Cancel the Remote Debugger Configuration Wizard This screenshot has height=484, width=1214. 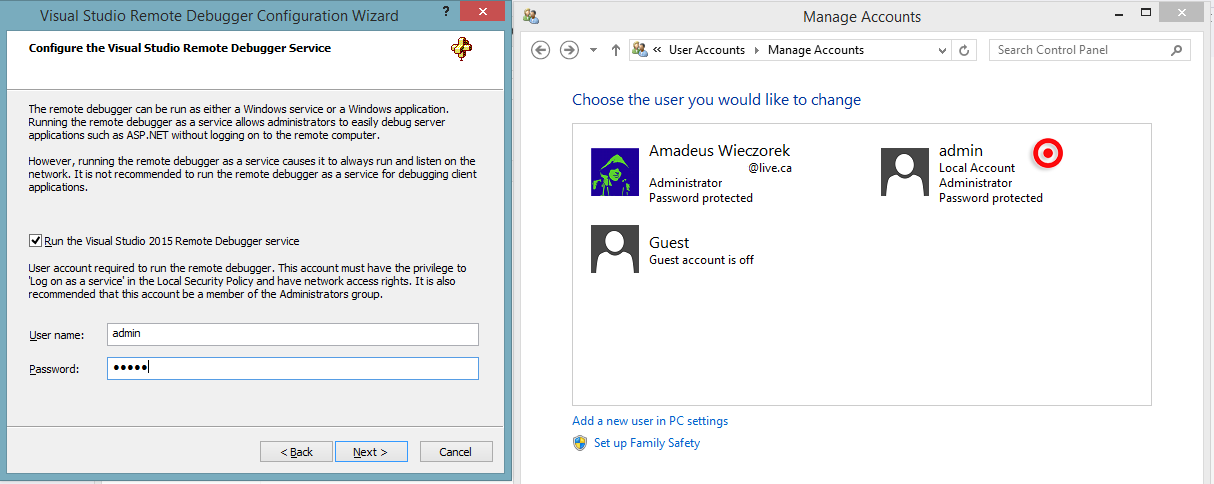coord(455,452)
